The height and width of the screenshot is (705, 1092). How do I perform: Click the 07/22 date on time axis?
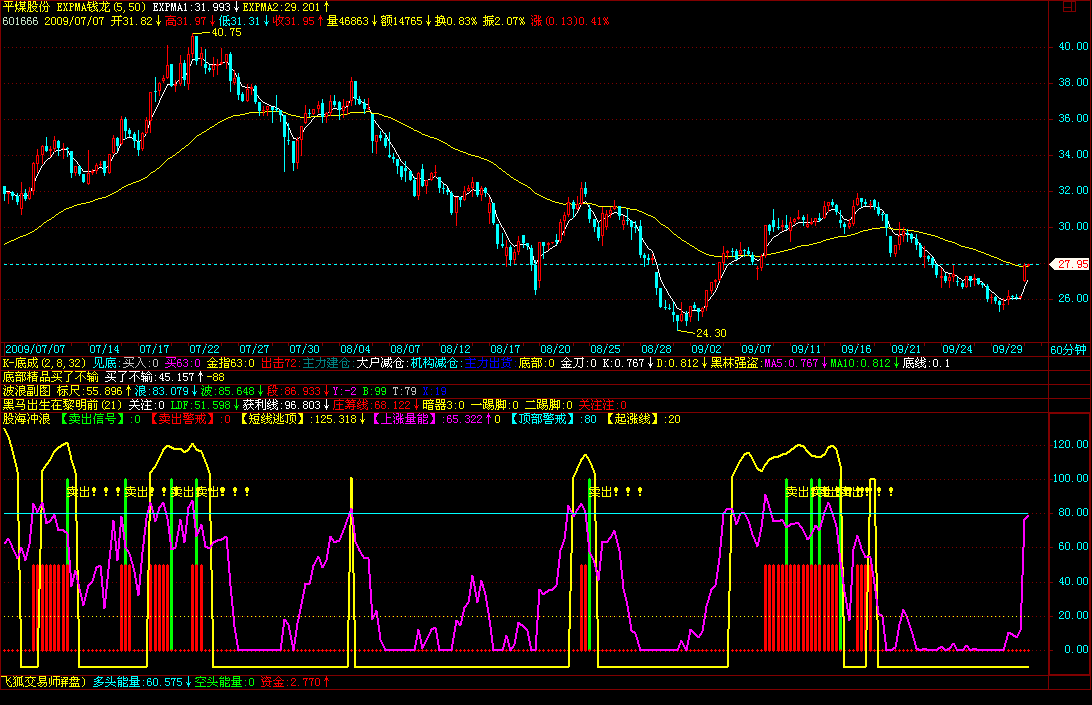[204, 349]
